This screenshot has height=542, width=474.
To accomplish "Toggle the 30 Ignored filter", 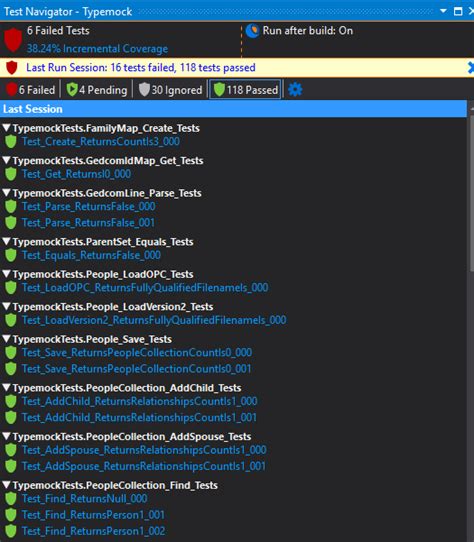I will [170, 90].
